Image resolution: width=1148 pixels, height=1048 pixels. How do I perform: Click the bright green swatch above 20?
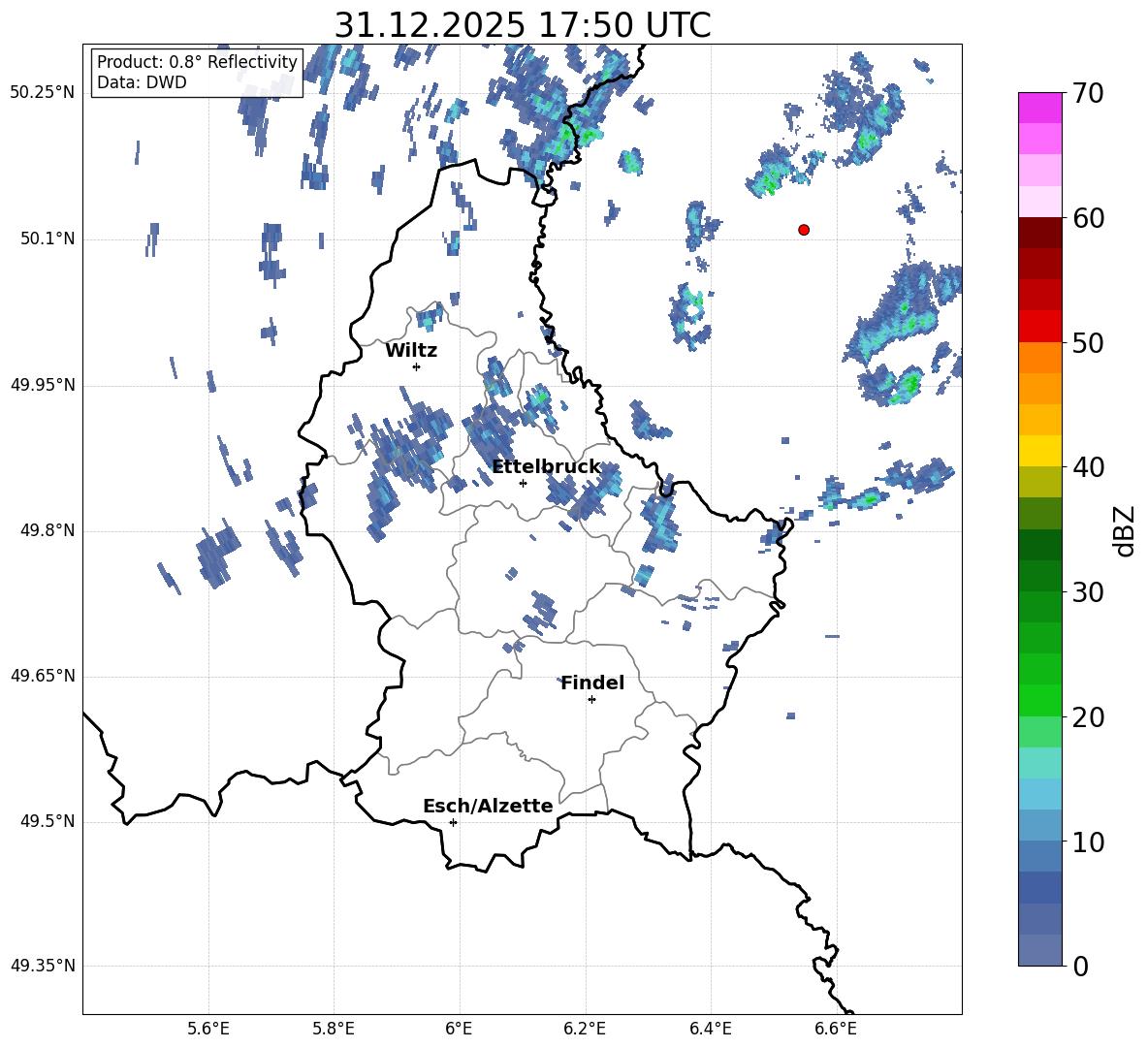(x=1040, y=700)
